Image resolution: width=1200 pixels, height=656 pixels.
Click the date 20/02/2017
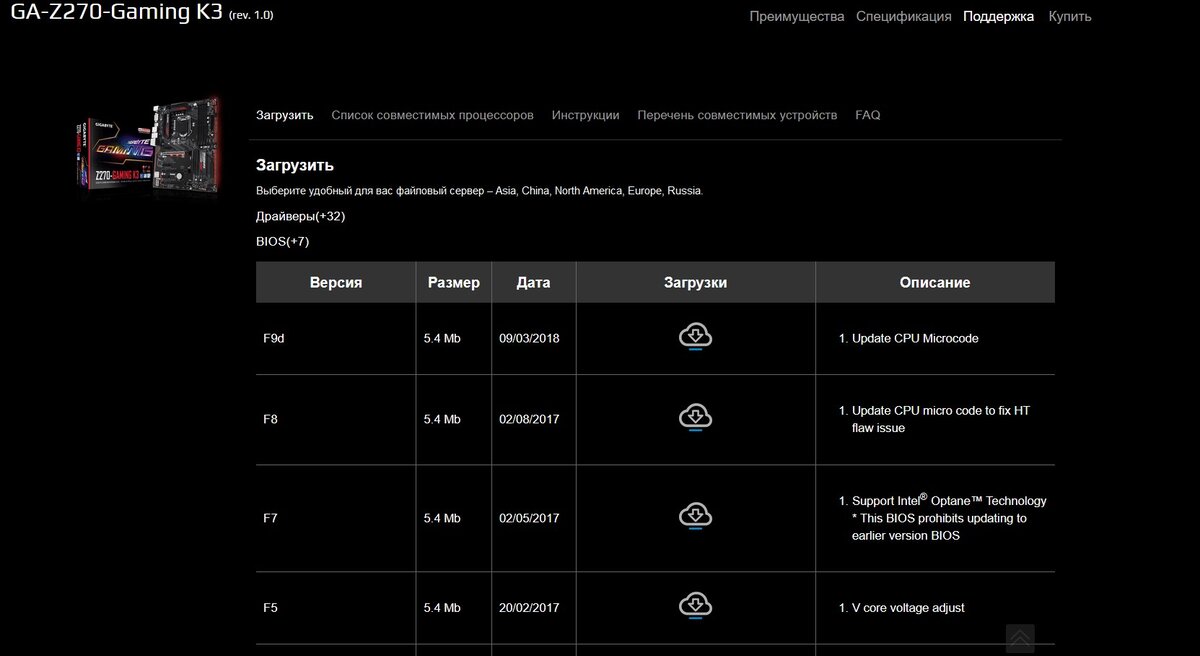[529, 607]
